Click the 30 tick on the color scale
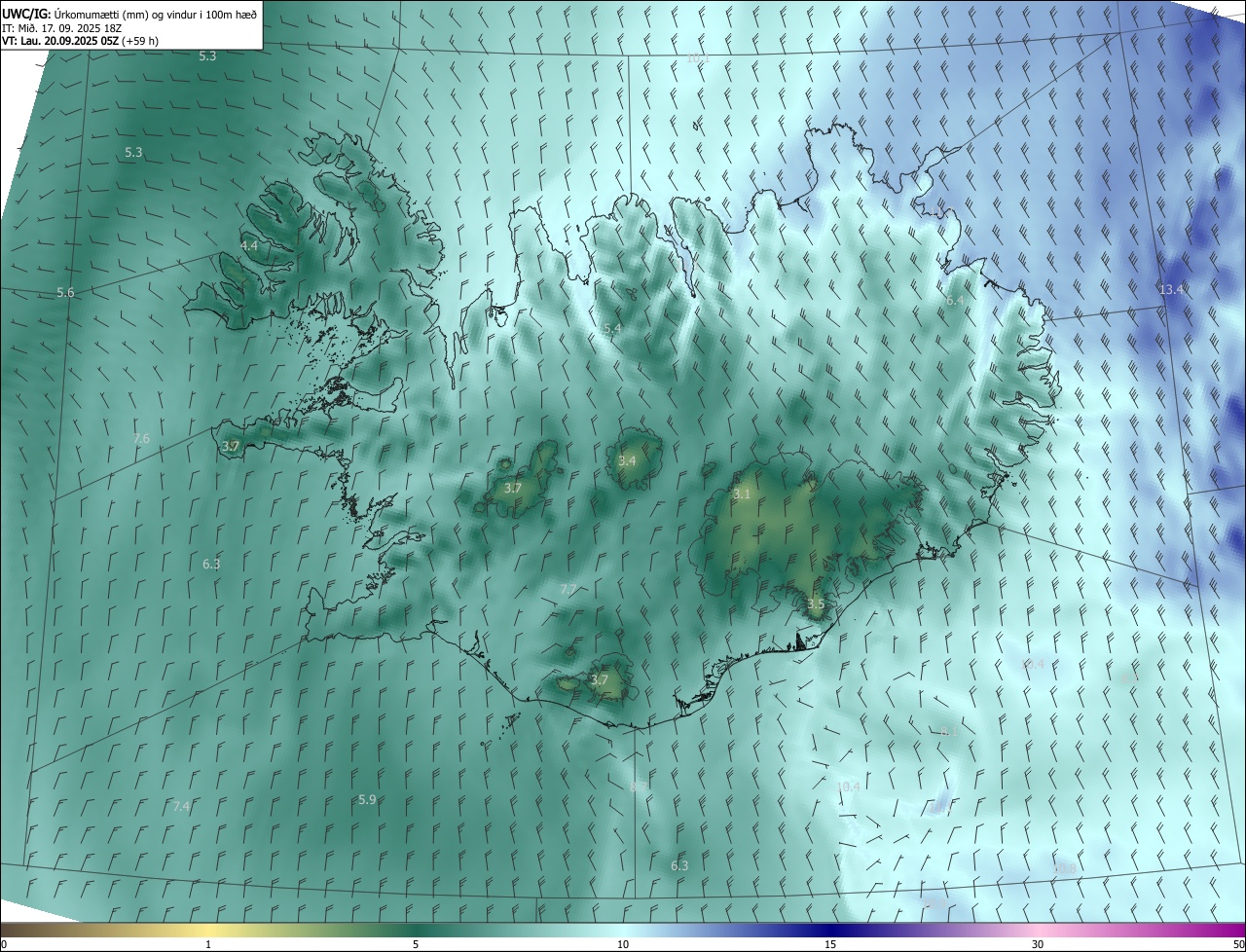Screen dimensions: 1246x952 click(x=1038, y=944)
